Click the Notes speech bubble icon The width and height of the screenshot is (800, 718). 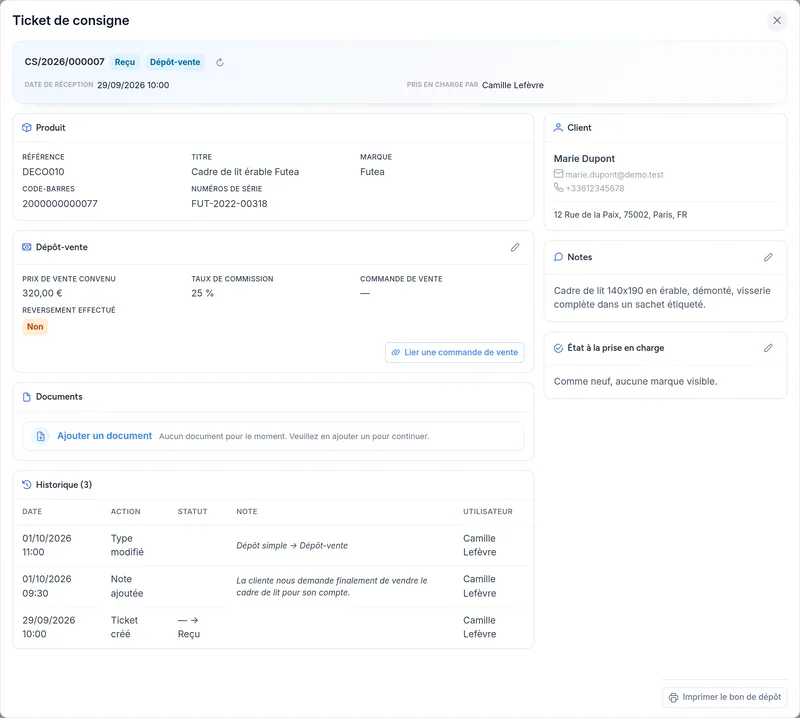coord(558,257)
